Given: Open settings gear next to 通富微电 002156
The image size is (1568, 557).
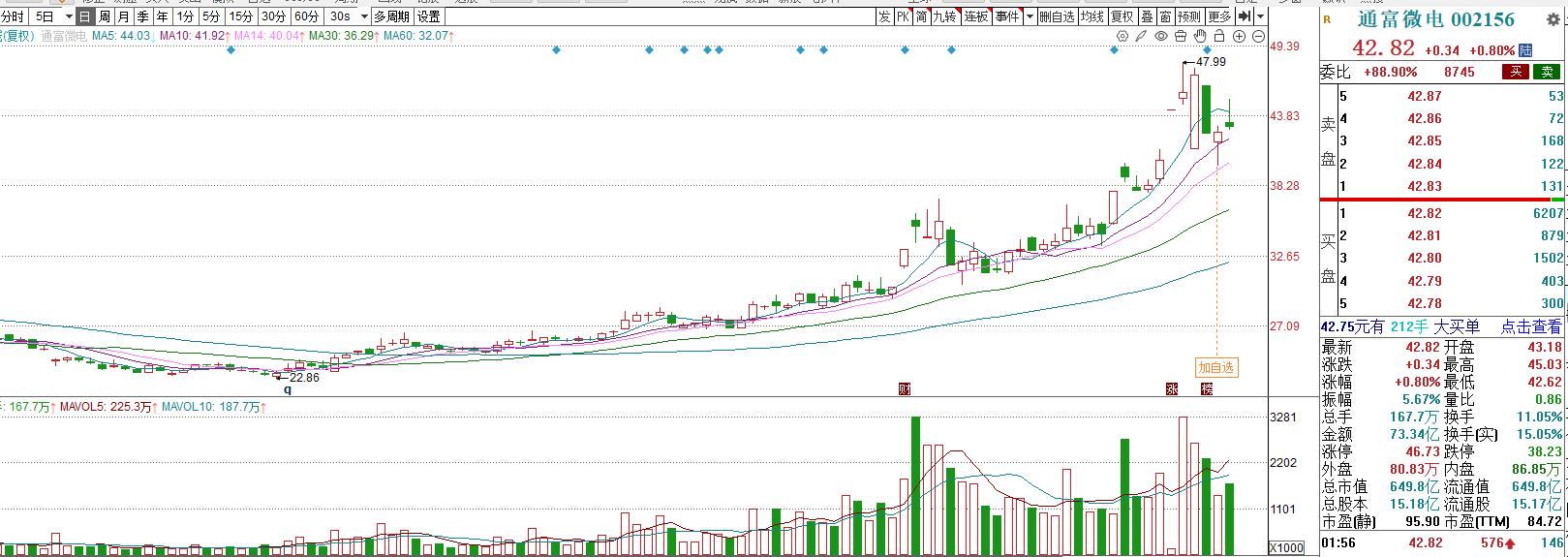Looking at the screenshot, I should coord(1553,19).
